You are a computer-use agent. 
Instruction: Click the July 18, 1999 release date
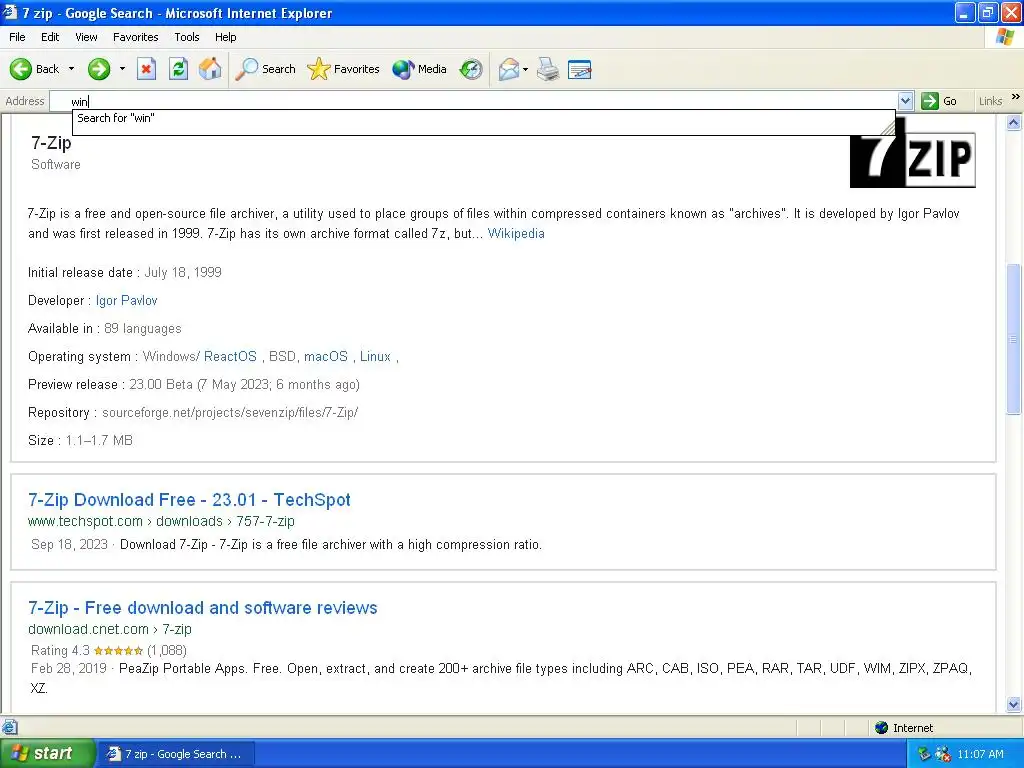coord(183,272)
